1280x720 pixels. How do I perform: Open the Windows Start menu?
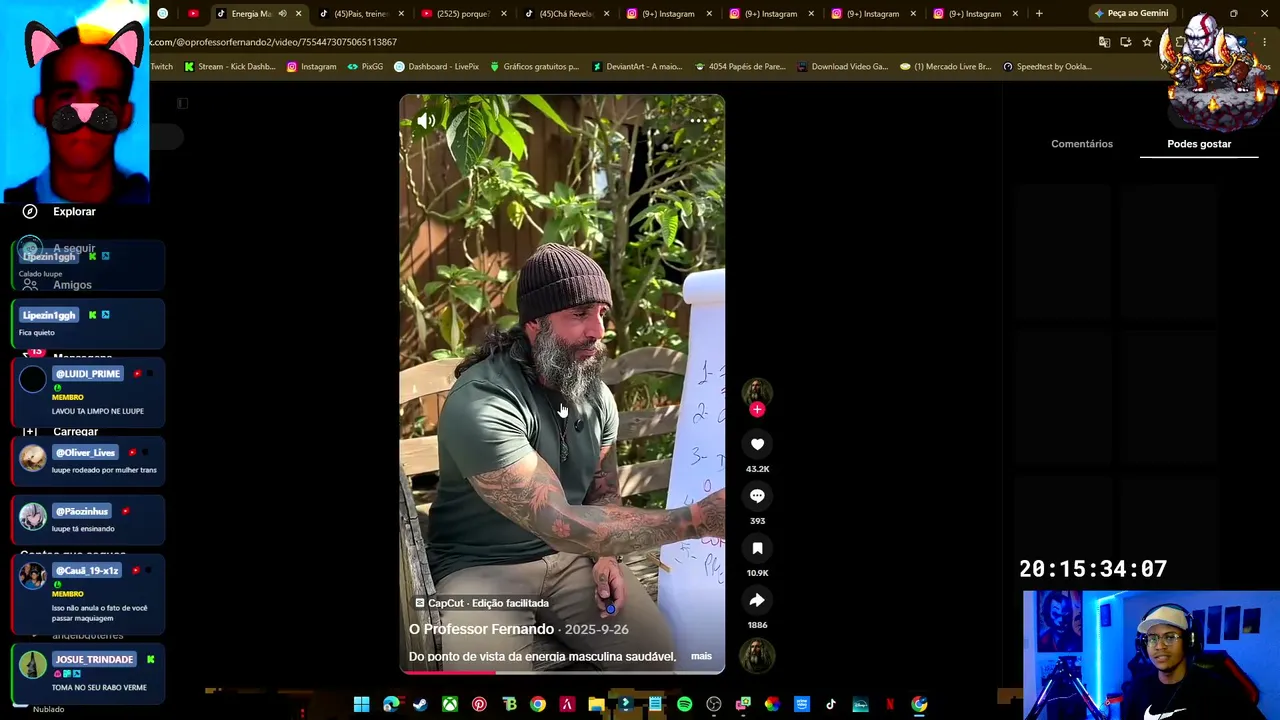[361, 704]
